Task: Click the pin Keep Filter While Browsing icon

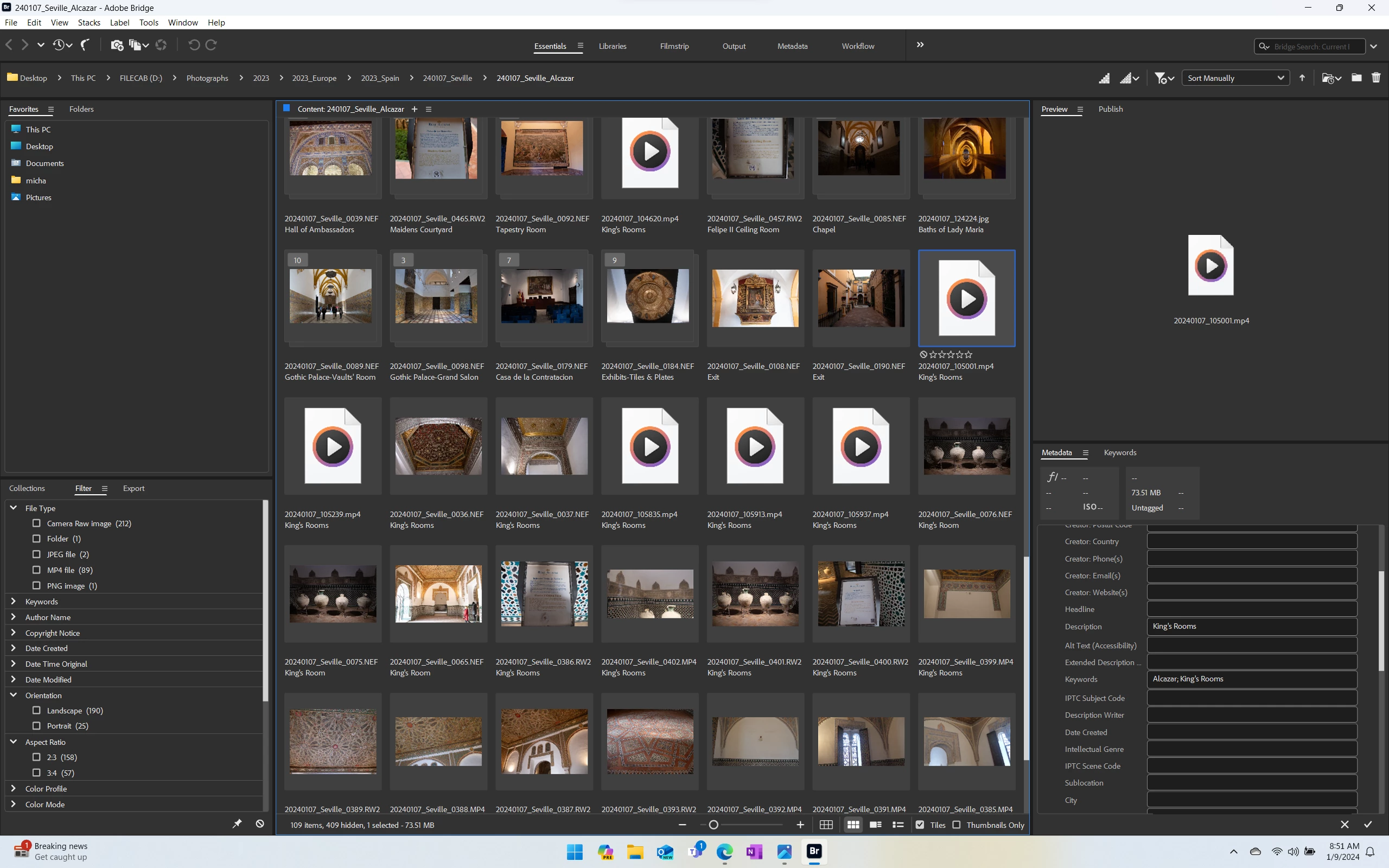Action: pos(237,824)
